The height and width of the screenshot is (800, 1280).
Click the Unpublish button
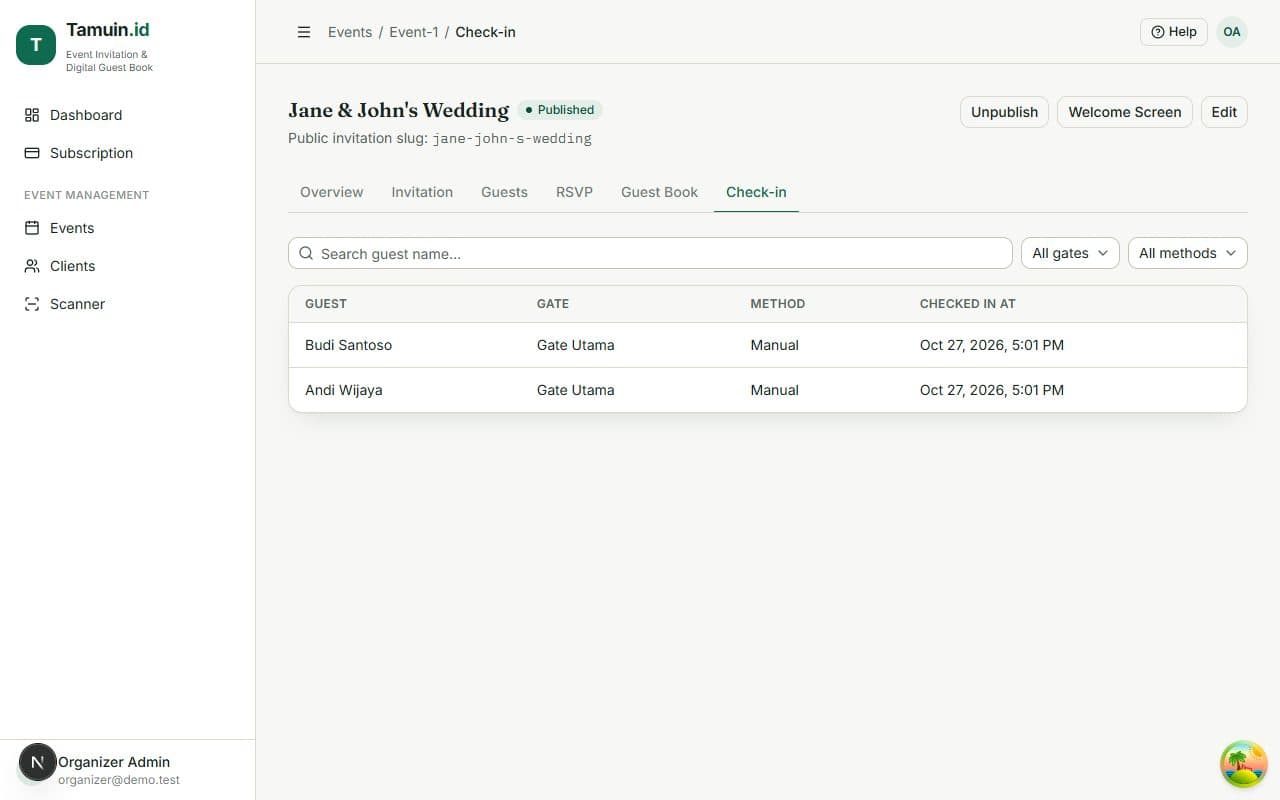[x=1004, y=112]
